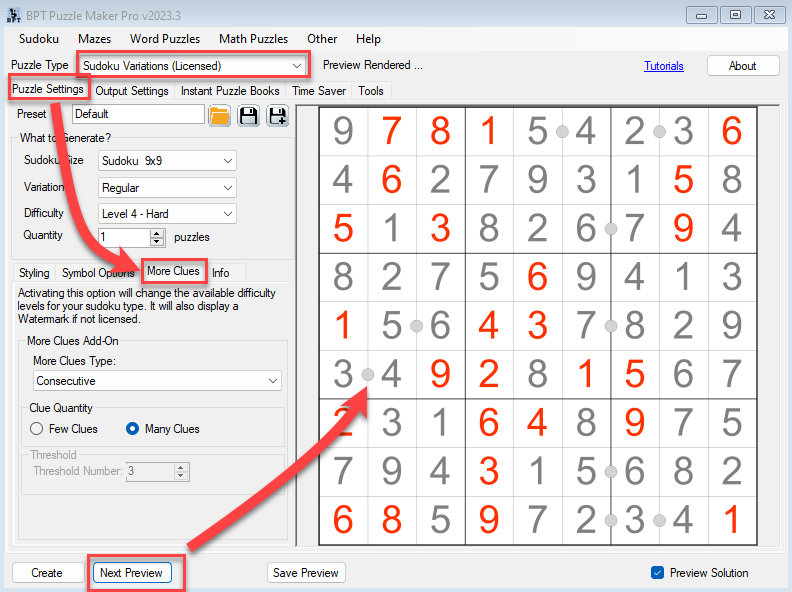Screen dimensions: 792x592
Task: Open the Sudoku Size dropdown
Action: [228, 161]
